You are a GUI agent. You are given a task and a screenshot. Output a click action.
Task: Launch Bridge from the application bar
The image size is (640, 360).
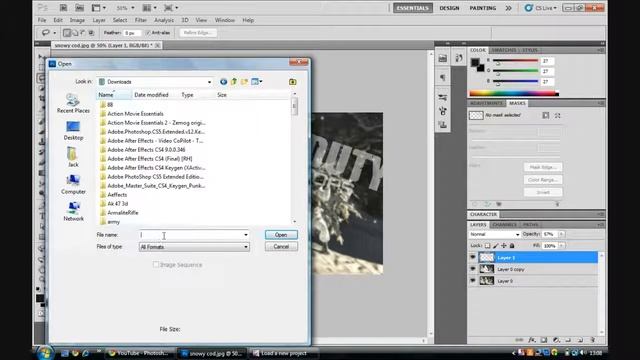(63, 8)
